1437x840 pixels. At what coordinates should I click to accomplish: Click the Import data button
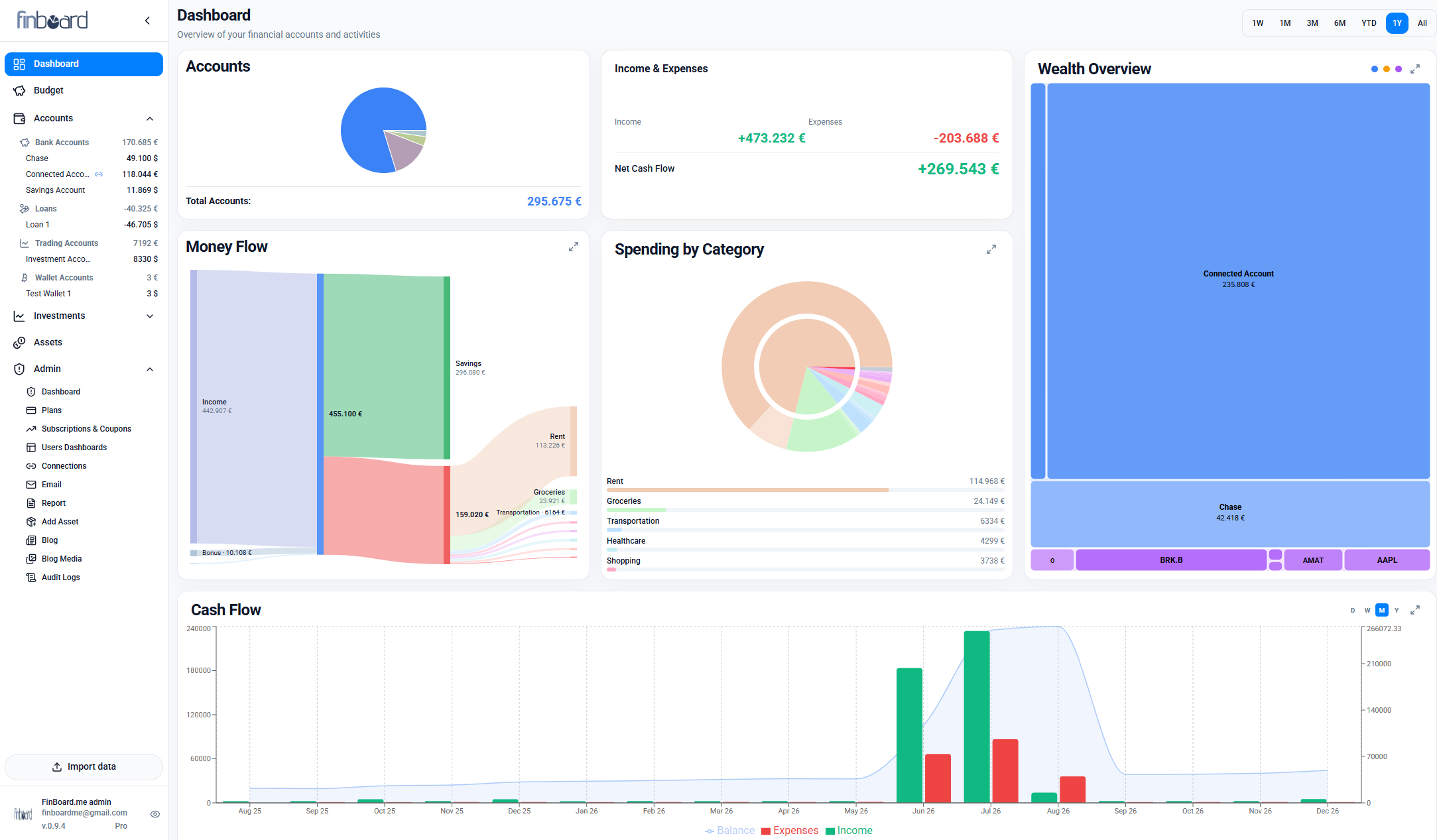[84, 766]
